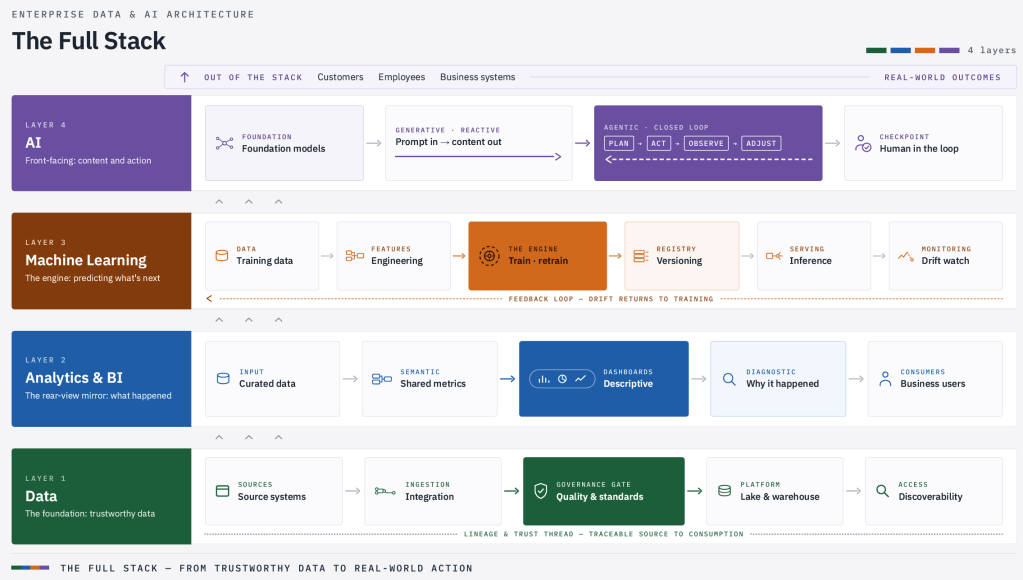Click the arrow from Features to The Engine
This screenshot has height=580, width=1023.
[459, 256]
